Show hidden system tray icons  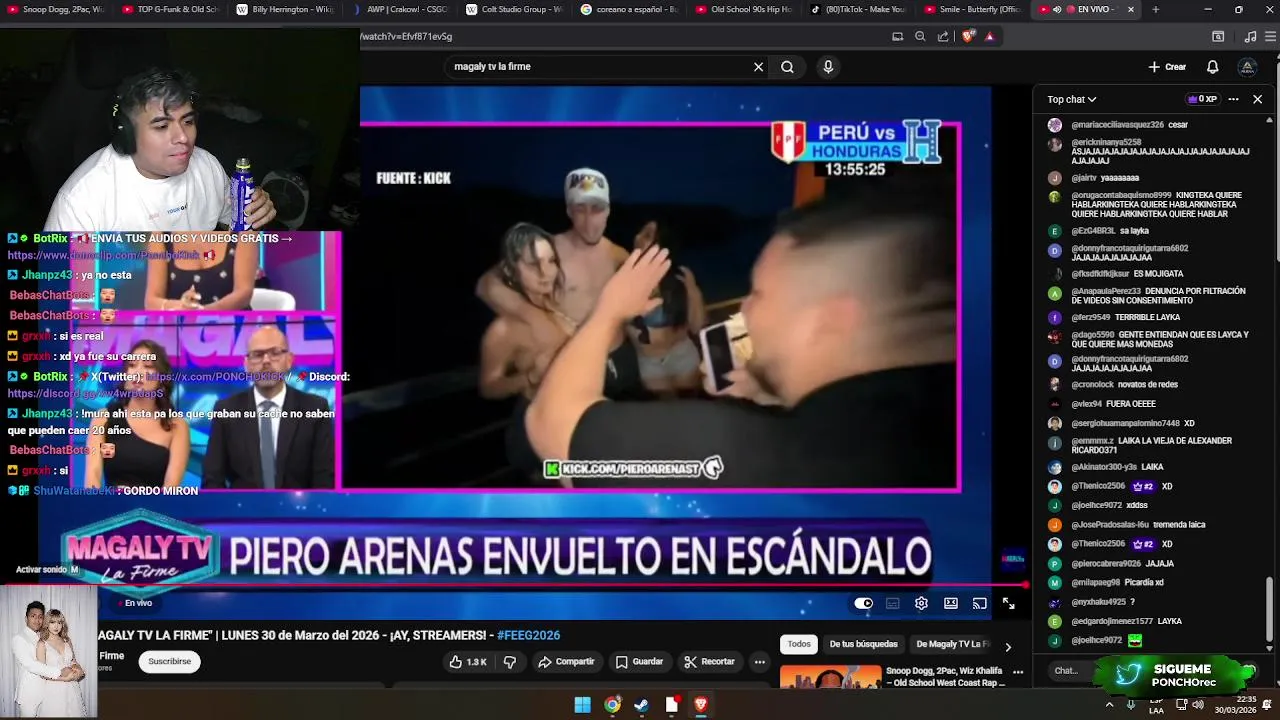point(1109,705)
